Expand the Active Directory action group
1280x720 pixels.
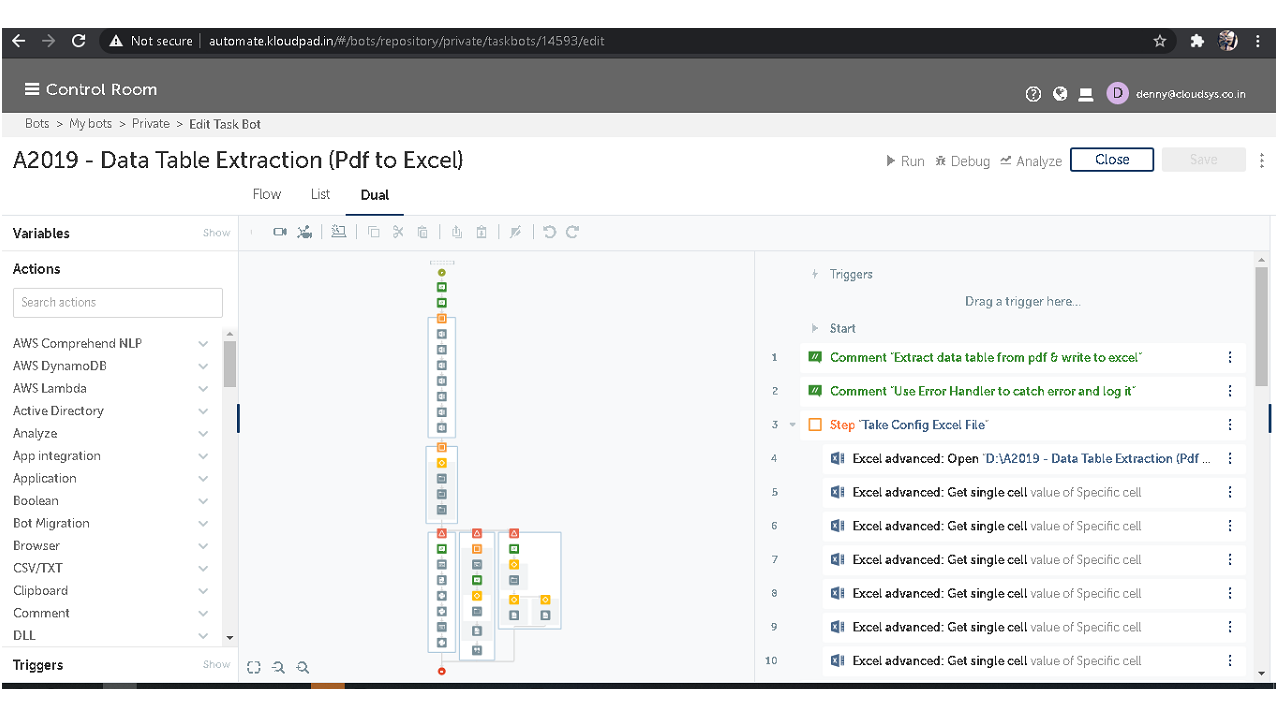[x=203, y=411]
